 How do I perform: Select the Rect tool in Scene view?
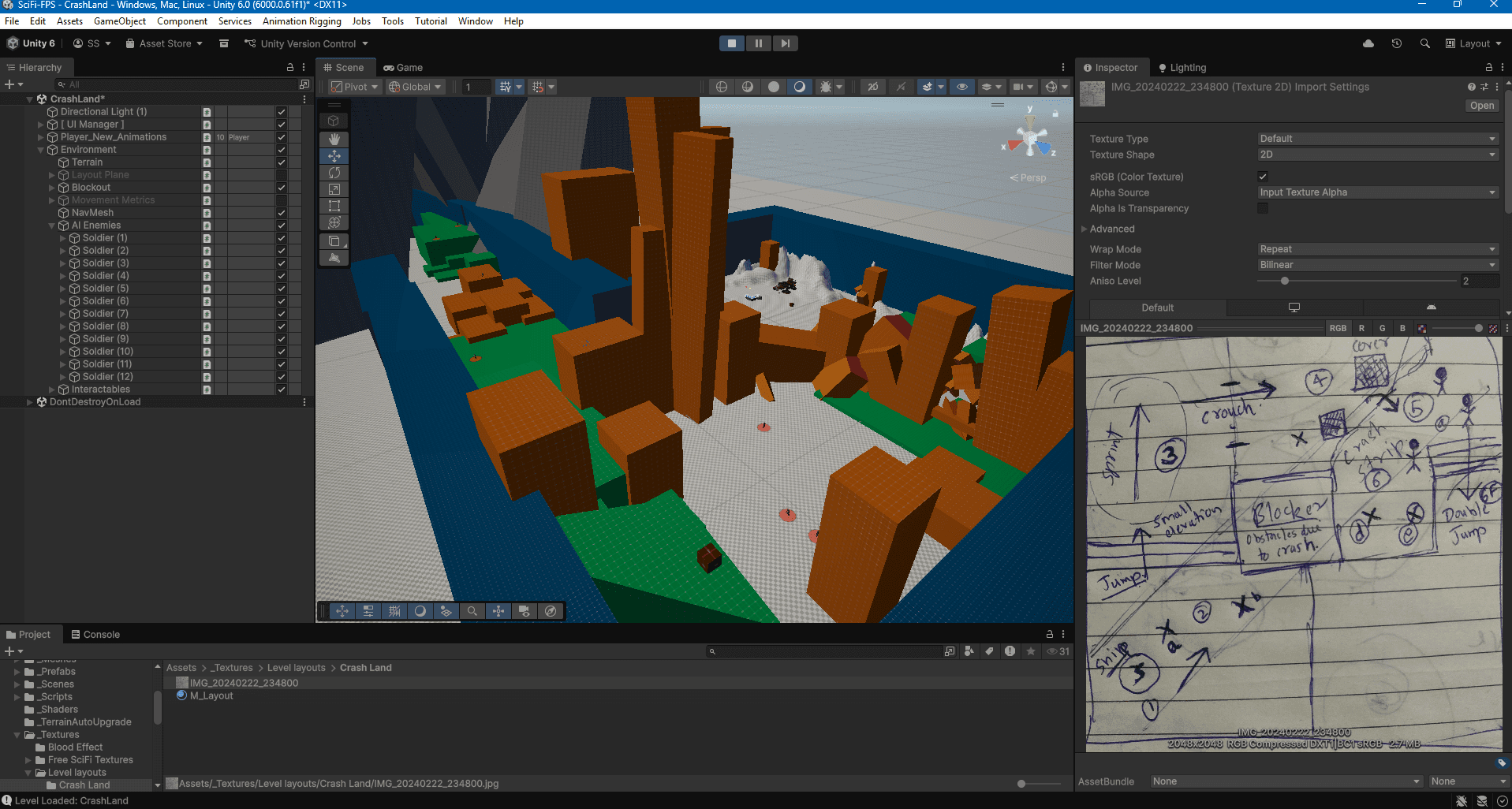click(x=334, y=206)
